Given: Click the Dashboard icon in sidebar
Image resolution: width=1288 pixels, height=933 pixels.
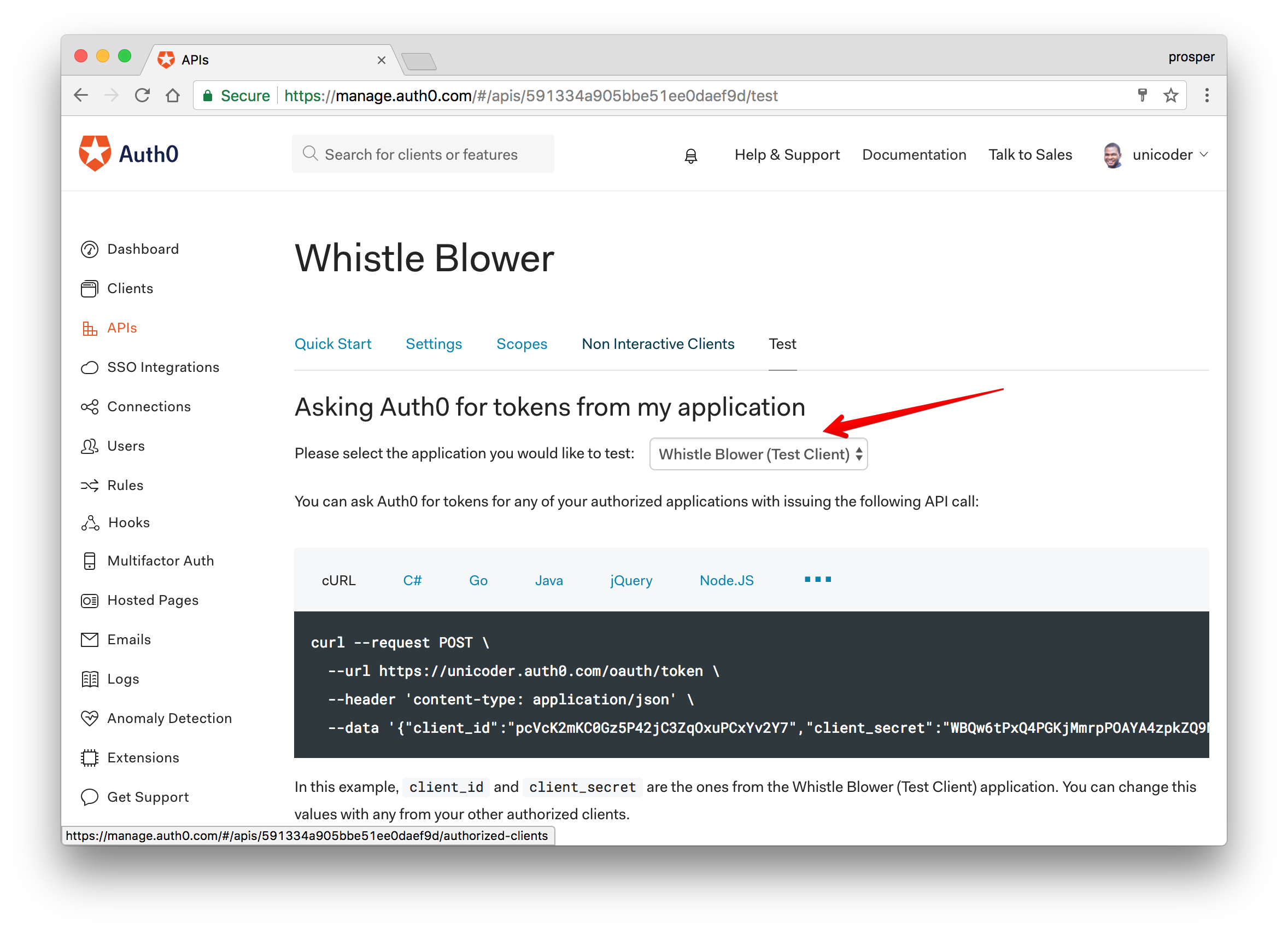Looking at the screenshot, I should pos(91,250).
